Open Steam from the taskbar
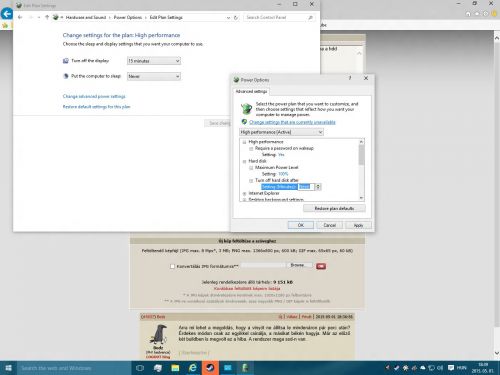The image size is (500, 375). point(210,368)
